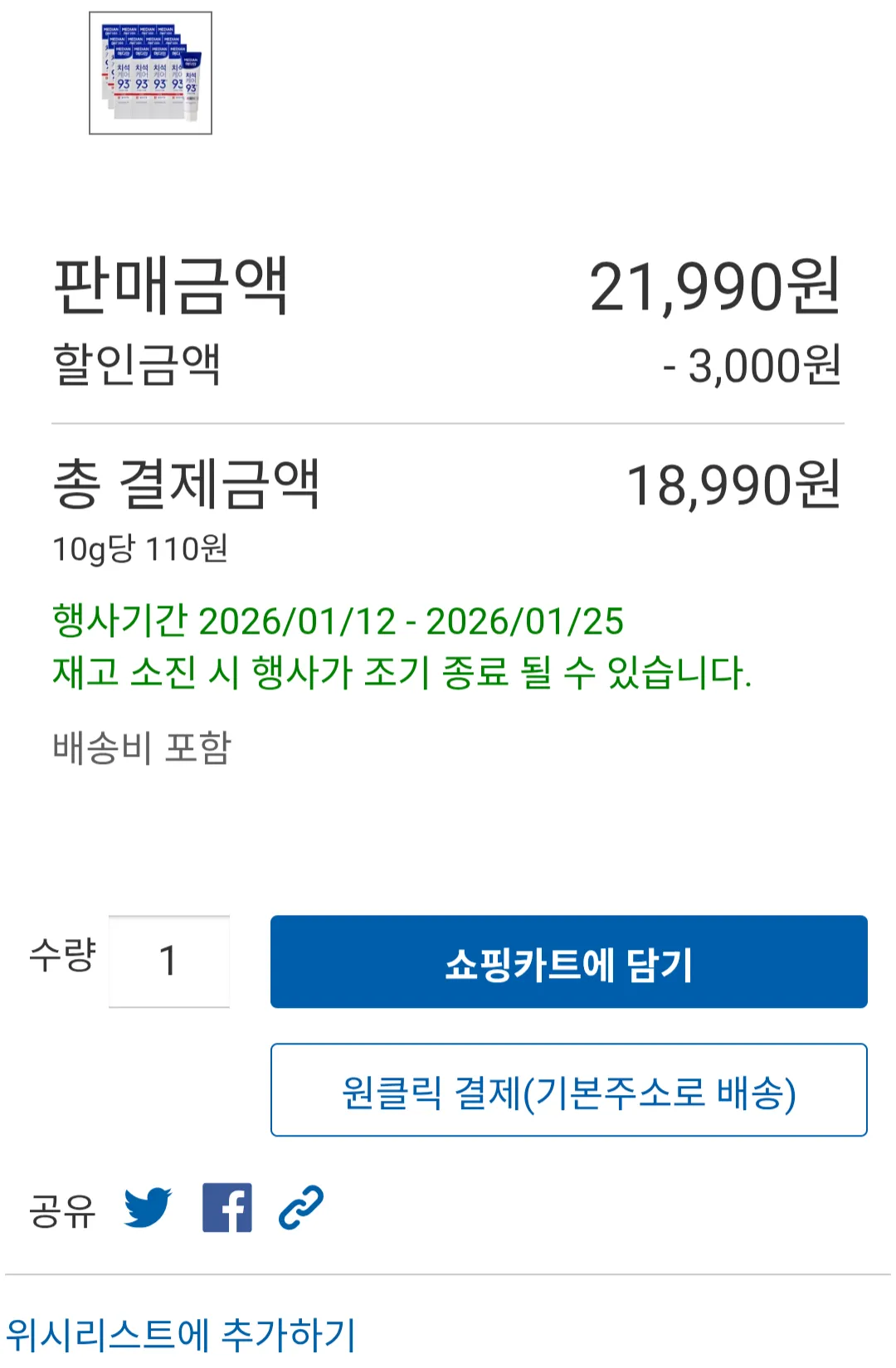Open the 위시리스트에 추가하기 link
This screenshot has height=1368, width=896.
181,1335
